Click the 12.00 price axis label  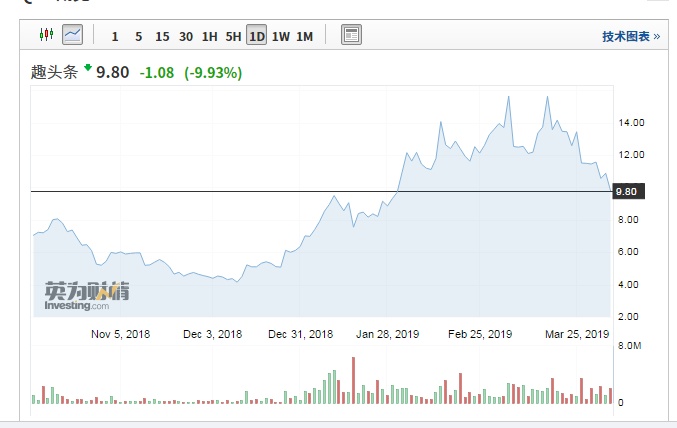[631, 155]
